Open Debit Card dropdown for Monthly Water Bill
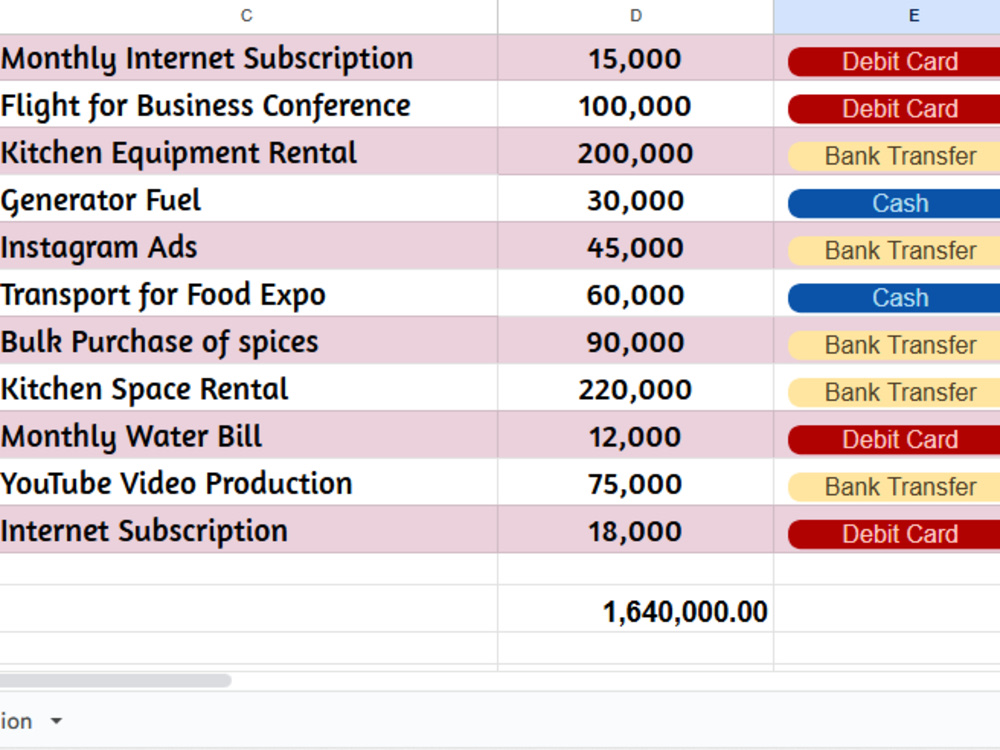 (894, 439)
